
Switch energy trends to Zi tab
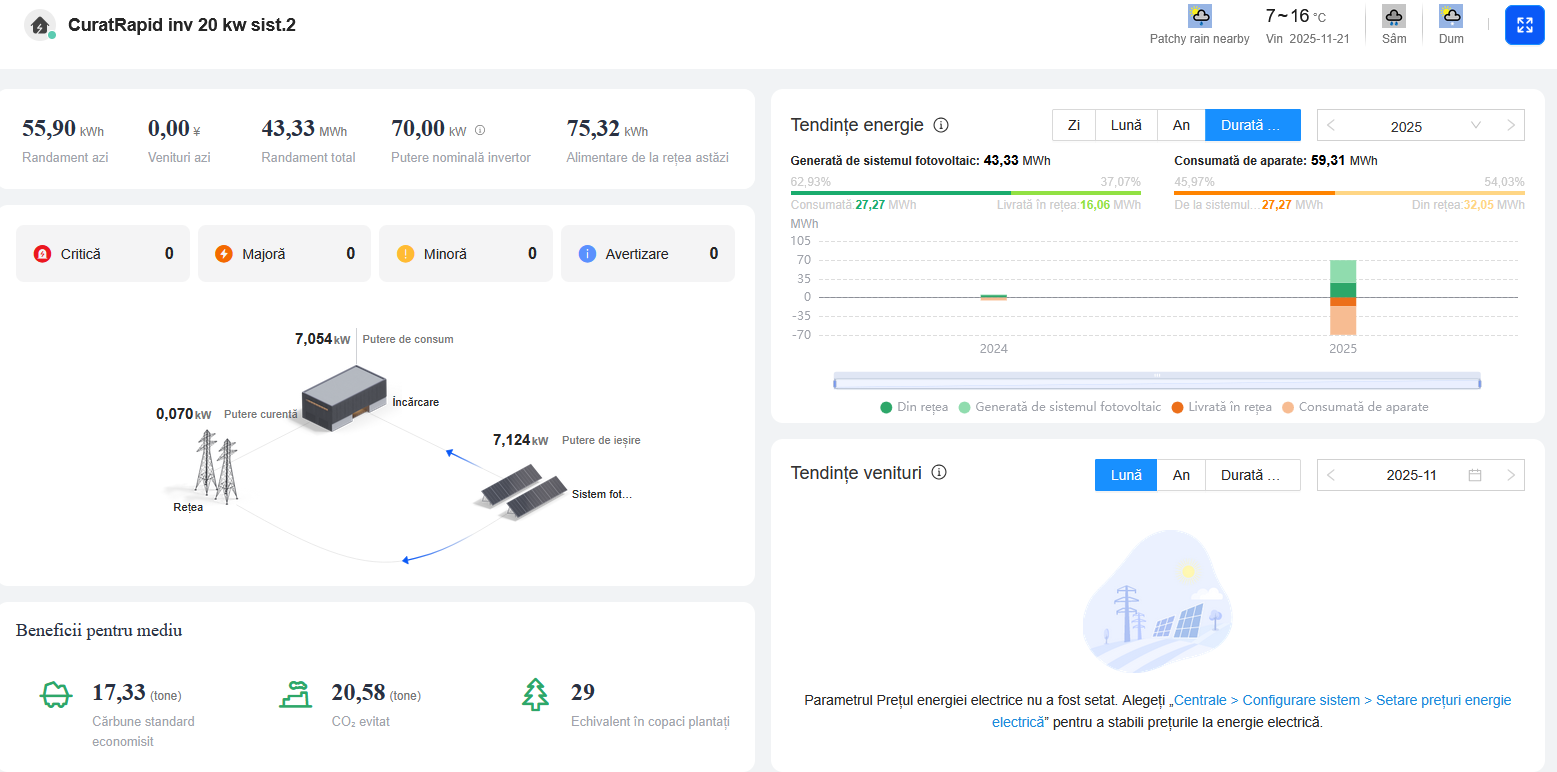pos(1074,125)
